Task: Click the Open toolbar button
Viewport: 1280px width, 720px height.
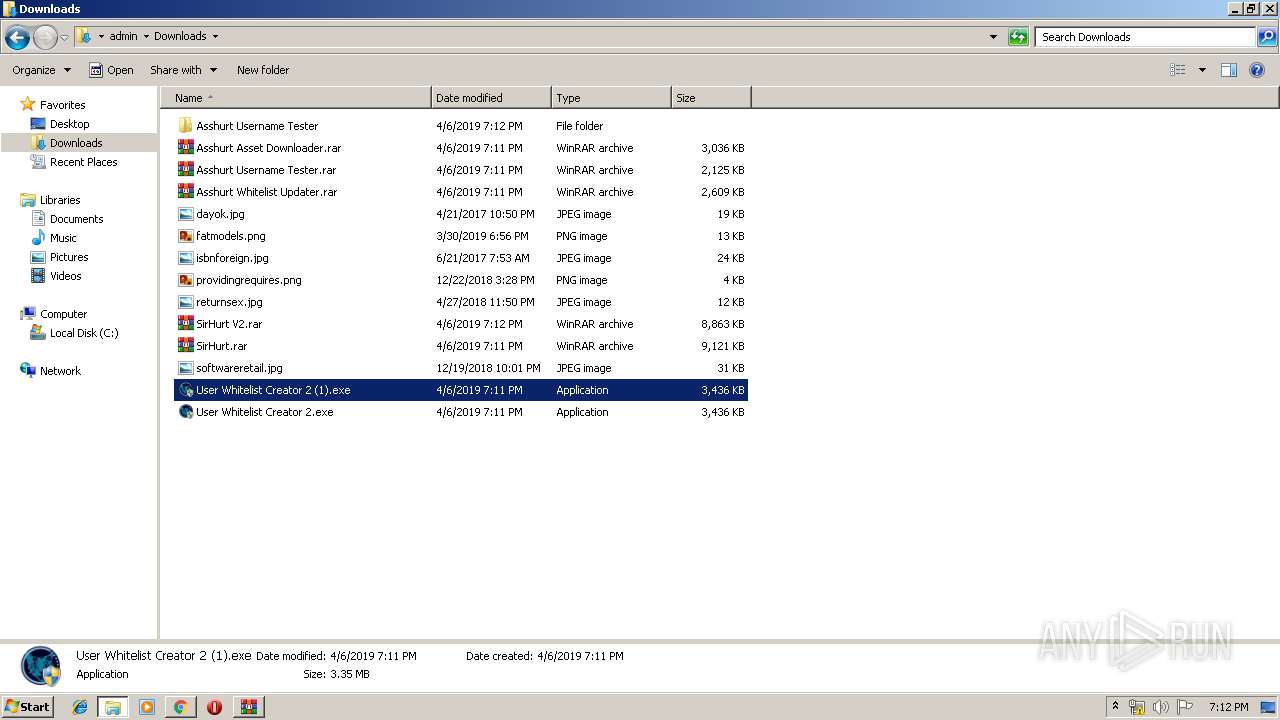Action: (111, 70)
